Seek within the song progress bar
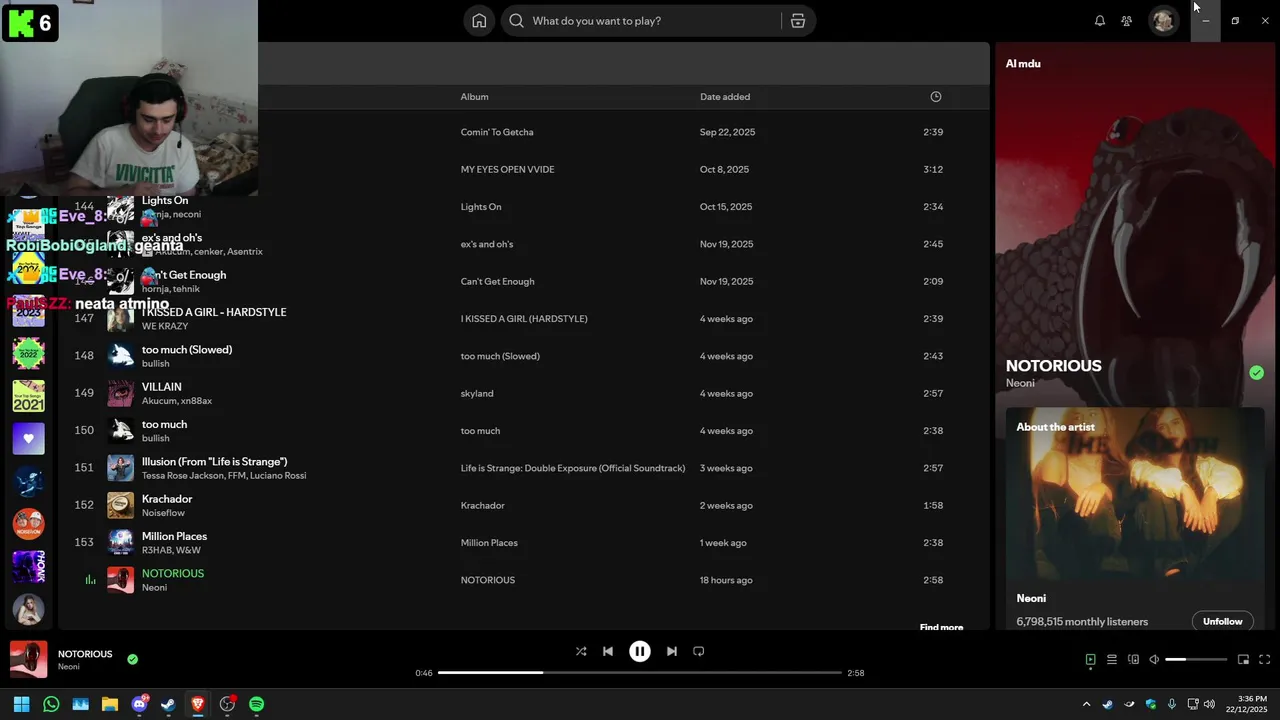The height and width of the screenshot is (720, 1280). coord(640,673)
